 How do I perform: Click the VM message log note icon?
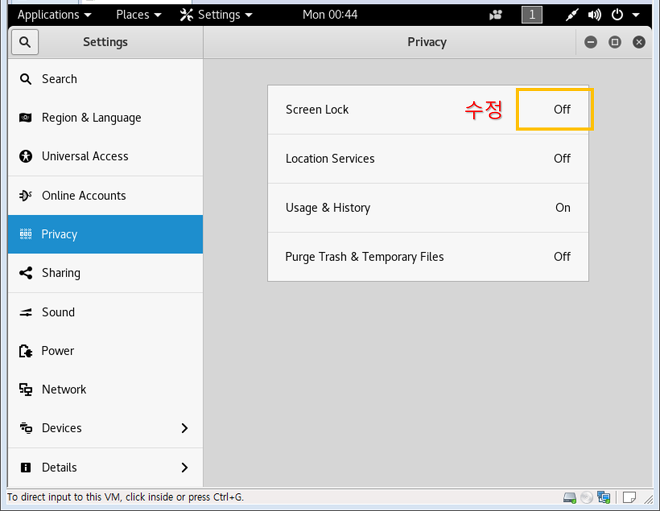pyautogui.click(x=629, y=498)
